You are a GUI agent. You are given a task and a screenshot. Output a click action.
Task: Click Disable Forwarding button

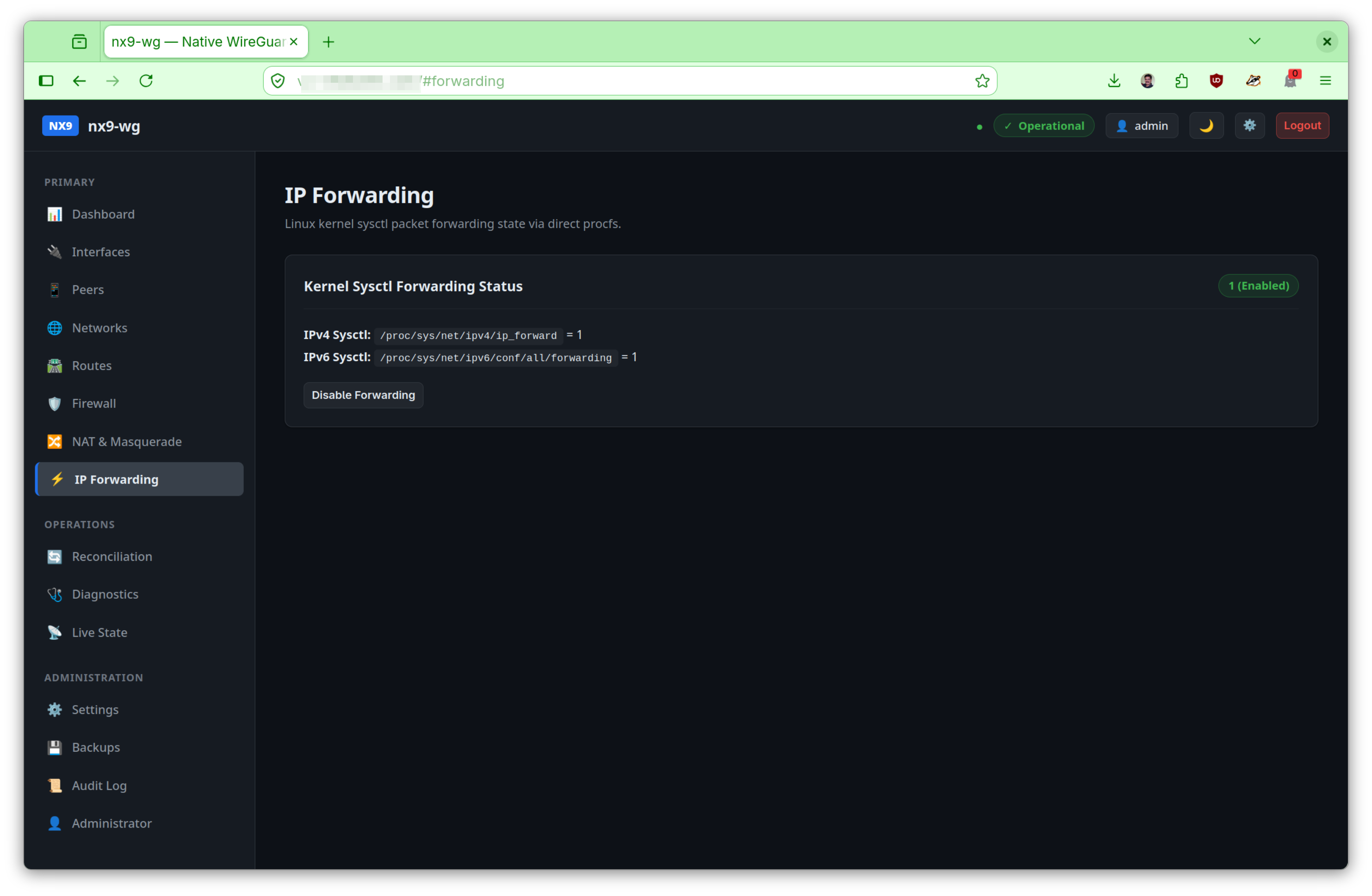point(363,395)
